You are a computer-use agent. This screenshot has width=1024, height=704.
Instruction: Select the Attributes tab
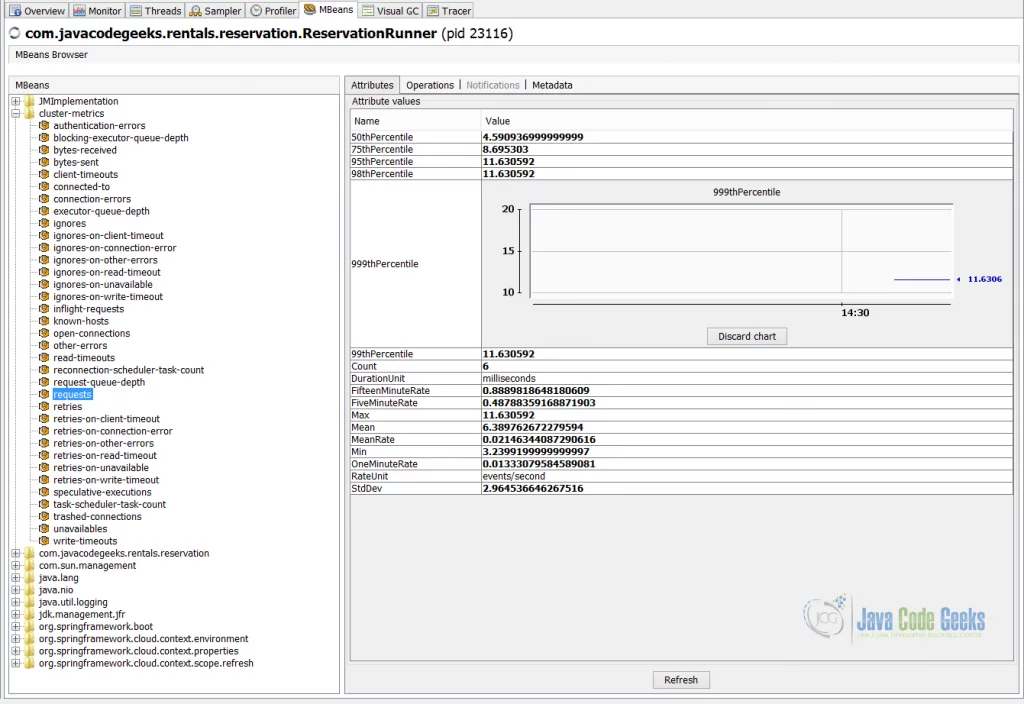tap(372, 85)
